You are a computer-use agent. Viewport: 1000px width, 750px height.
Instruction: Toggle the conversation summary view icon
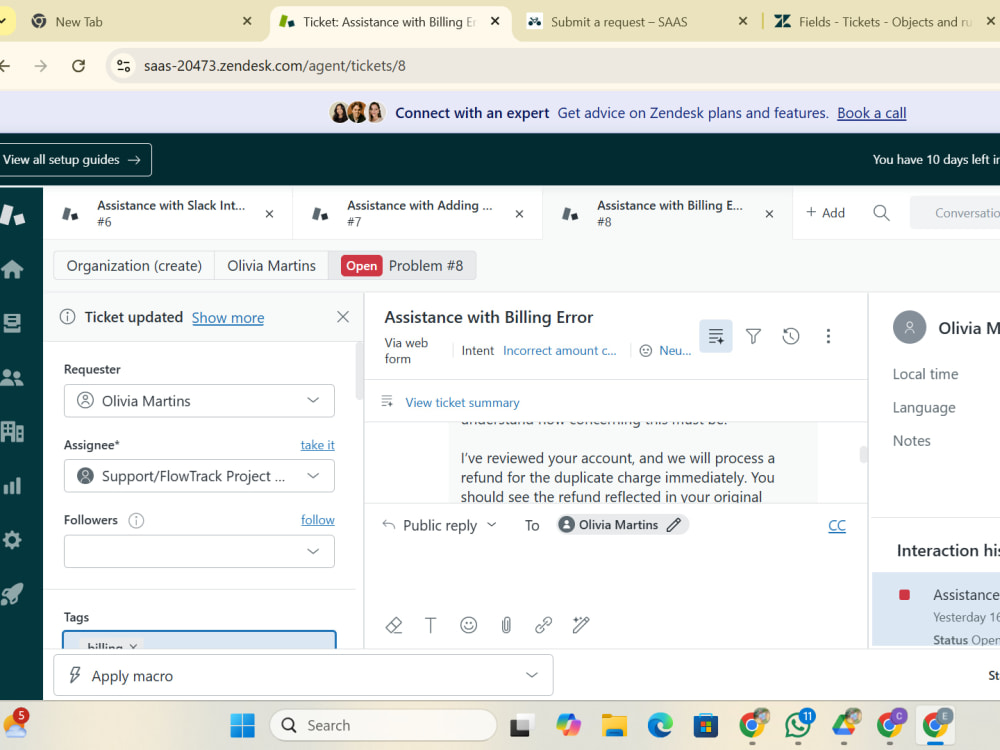(716, 336)
